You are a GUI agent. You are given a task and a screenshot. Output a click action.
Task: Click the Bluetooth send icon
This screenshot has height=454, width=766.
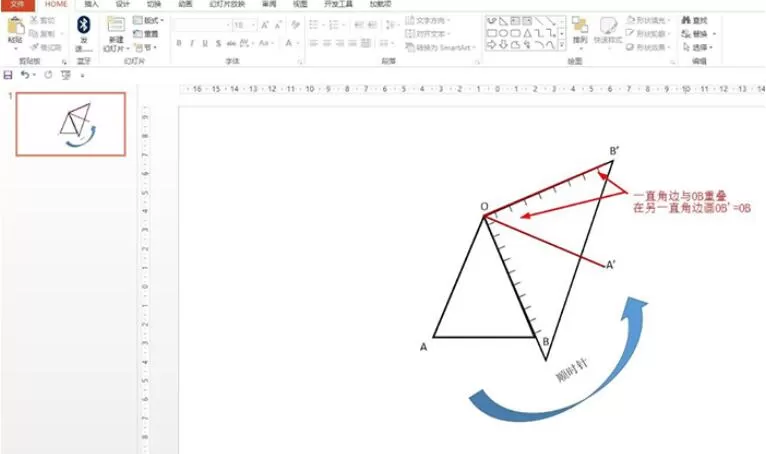[84, 25]
